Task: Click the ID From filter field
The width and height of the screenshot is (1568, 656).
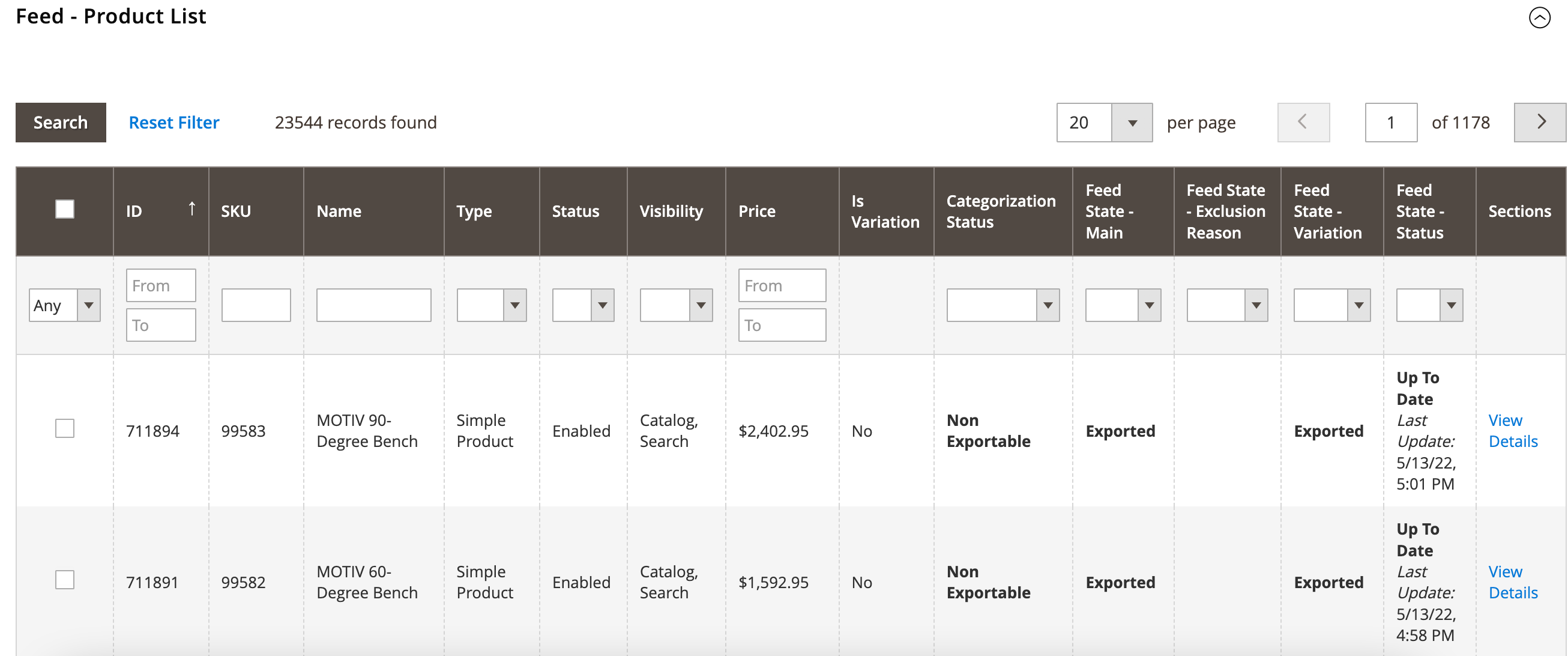Action: 161,285
